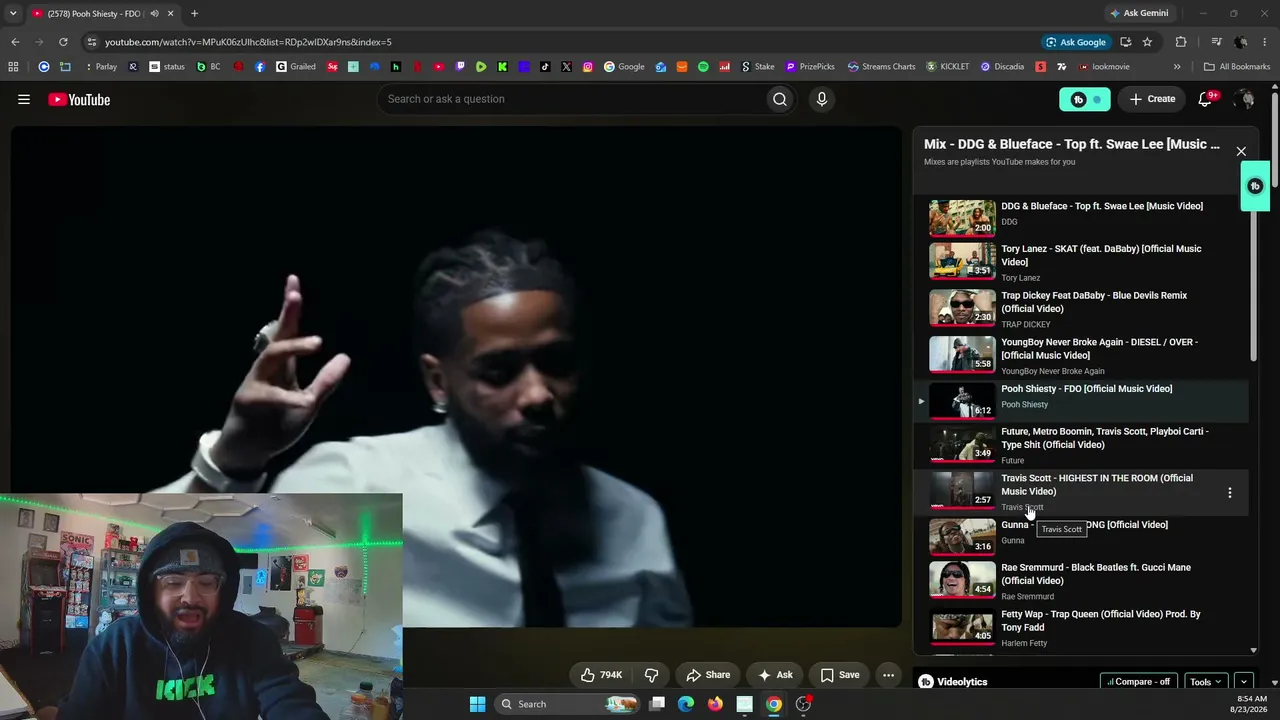
Task: Open the PrizePicks bookmark
Action: pyautogui.click(x=810, y=67)
